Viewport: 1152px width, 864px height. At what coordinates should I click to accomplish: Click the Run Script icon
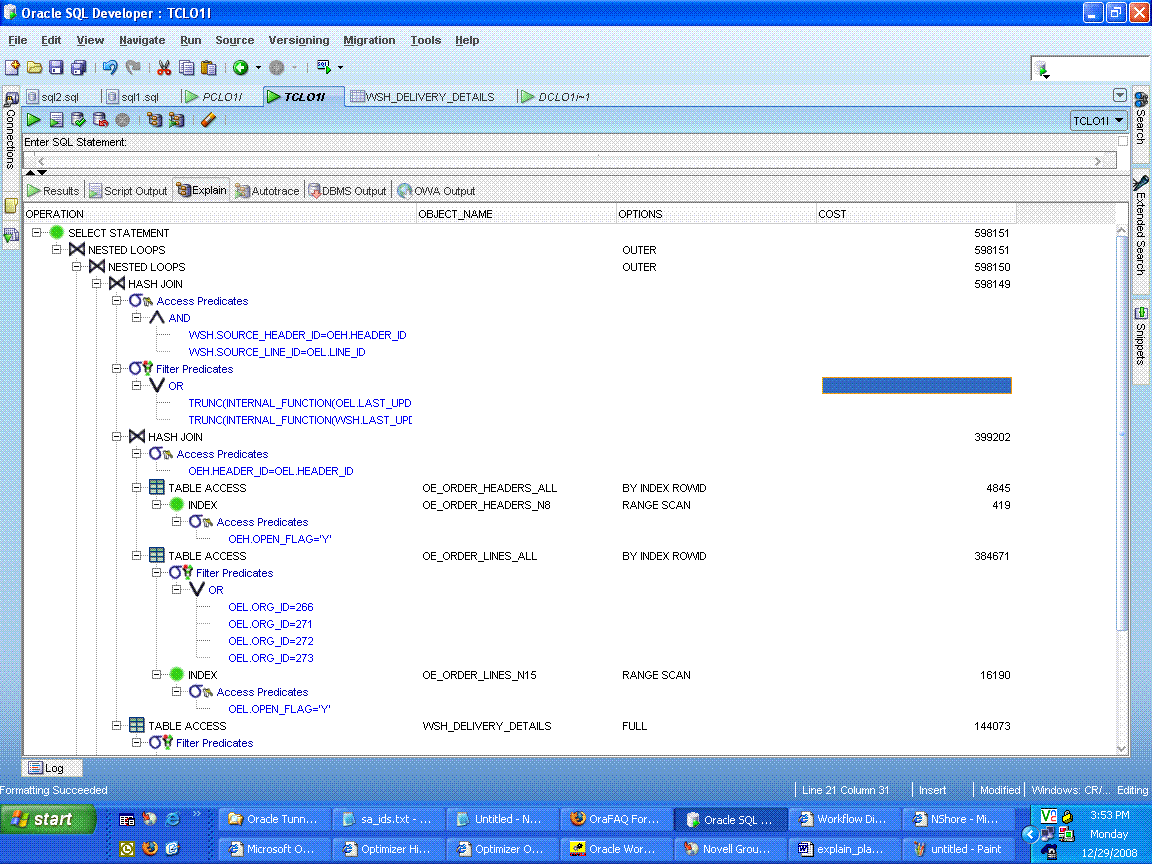pos(56,120)
